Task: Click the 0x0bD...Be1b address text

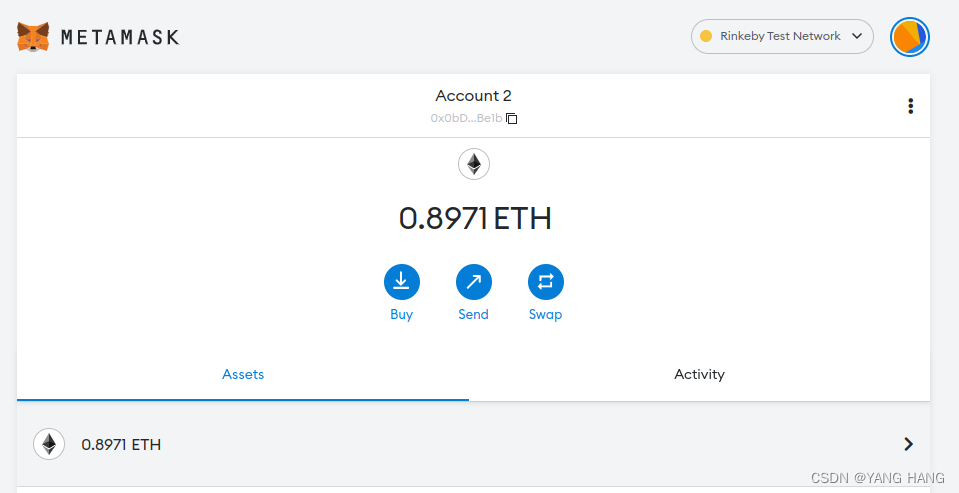Action: (467, 119)
